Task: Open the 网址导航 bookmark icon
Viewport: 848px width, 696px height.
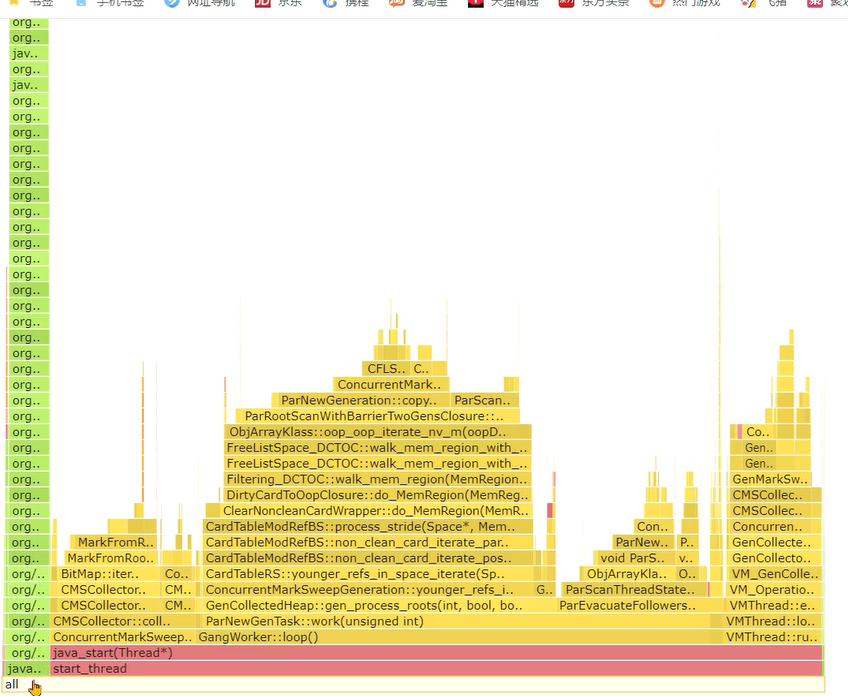Action: 172,3
